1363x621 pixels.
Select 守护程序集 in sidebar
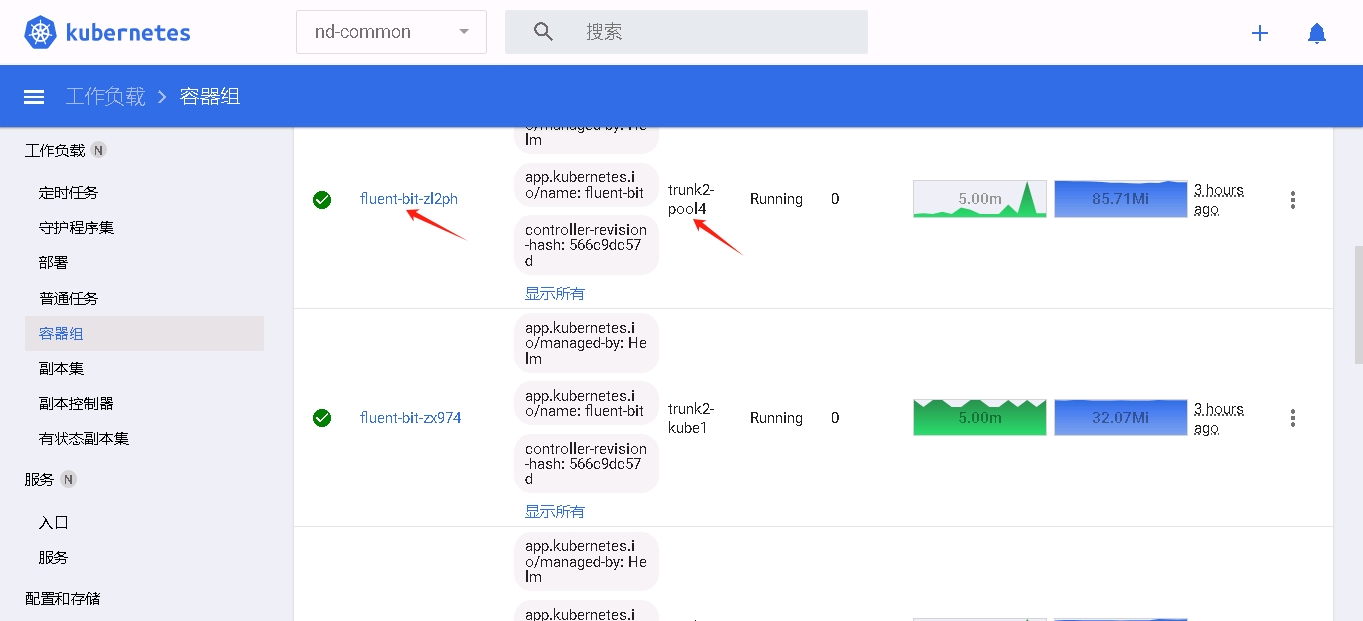click(77, 228)
